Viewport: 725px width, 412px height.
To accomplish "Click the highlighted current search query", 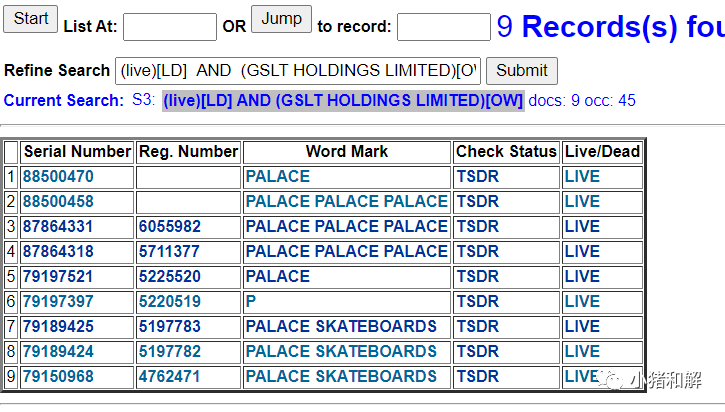I will (343, 101).
